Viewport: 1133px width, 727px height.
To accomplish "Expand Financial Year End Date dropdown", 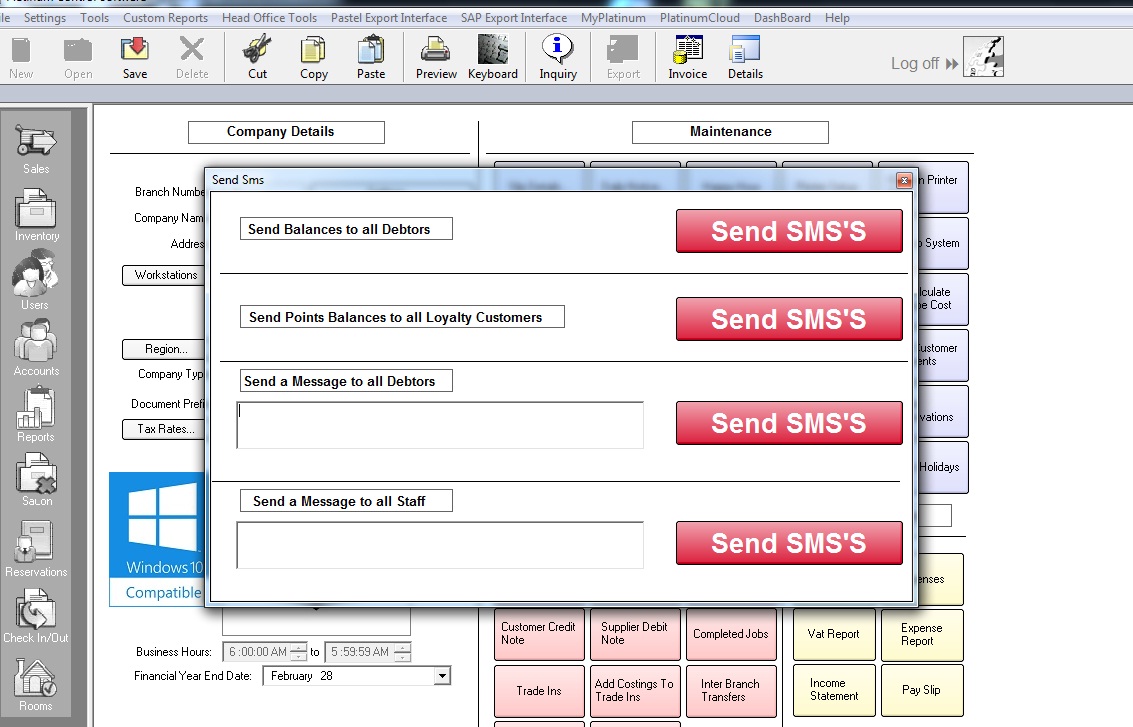I will pos(442,676).
